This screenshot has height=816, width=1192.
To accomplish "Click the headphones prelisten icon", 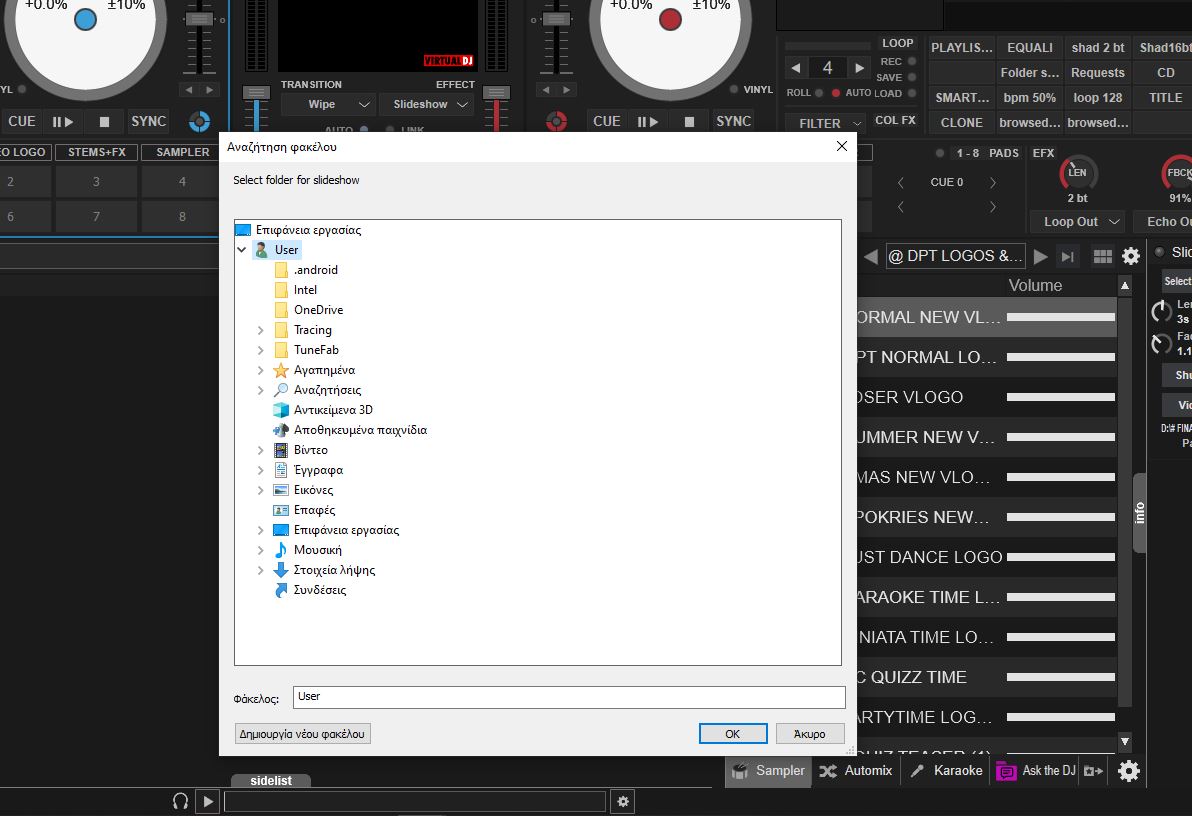I will pyautogui.click(x=180, y=801).
